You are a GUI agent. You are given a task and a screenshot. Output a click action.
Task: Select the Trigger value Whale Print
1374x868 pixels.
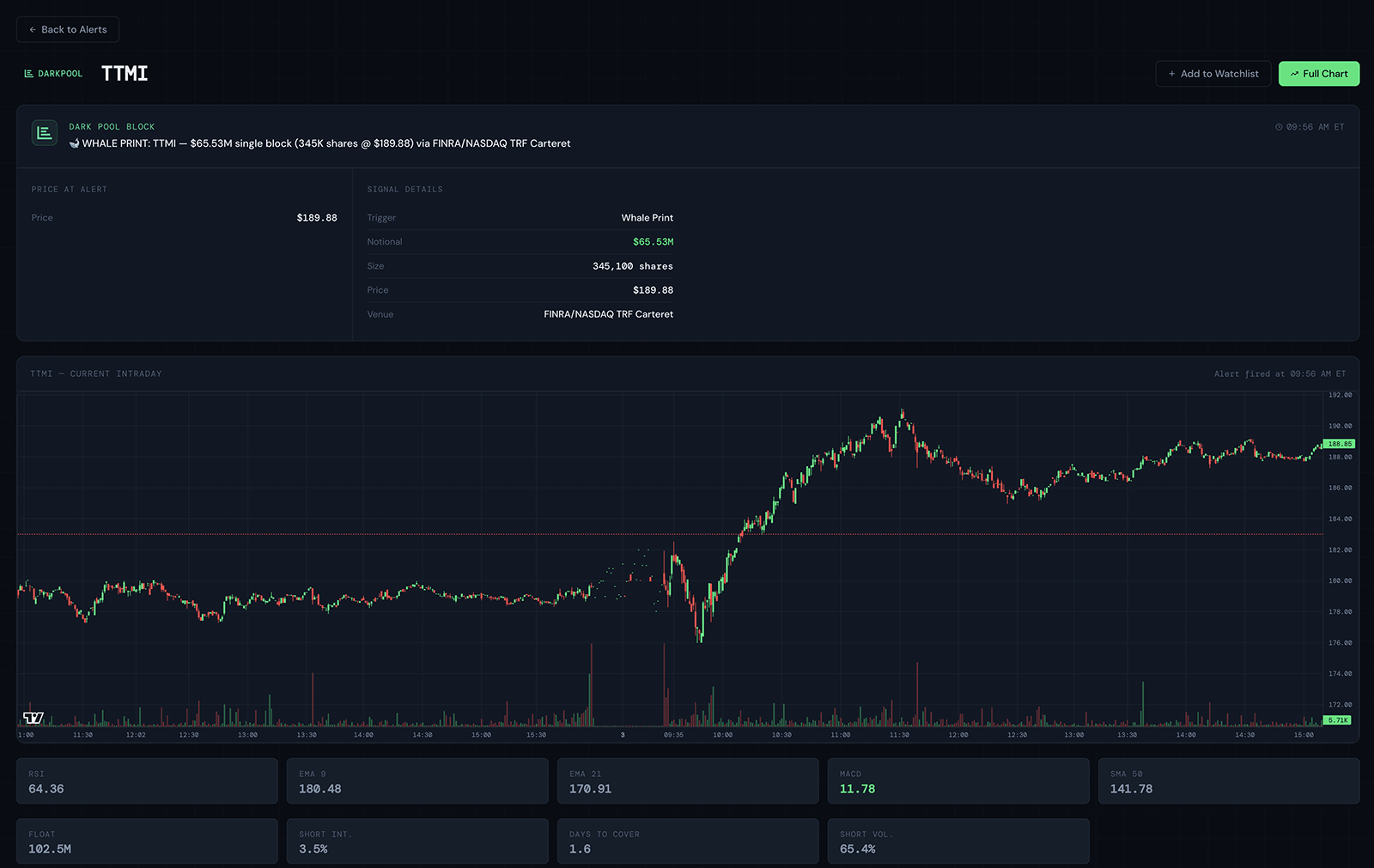647,218
